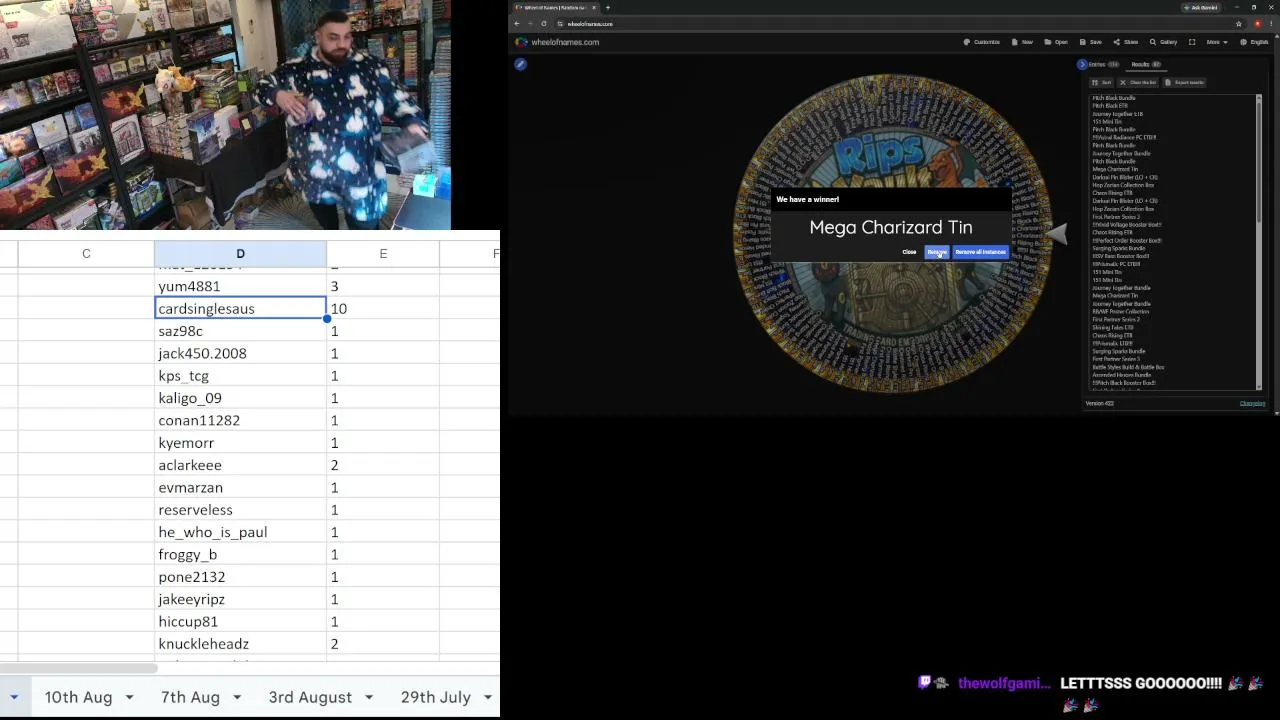
Task: Expand the 29th July tab dropdown arrow
Action: [x=488, y=697]
